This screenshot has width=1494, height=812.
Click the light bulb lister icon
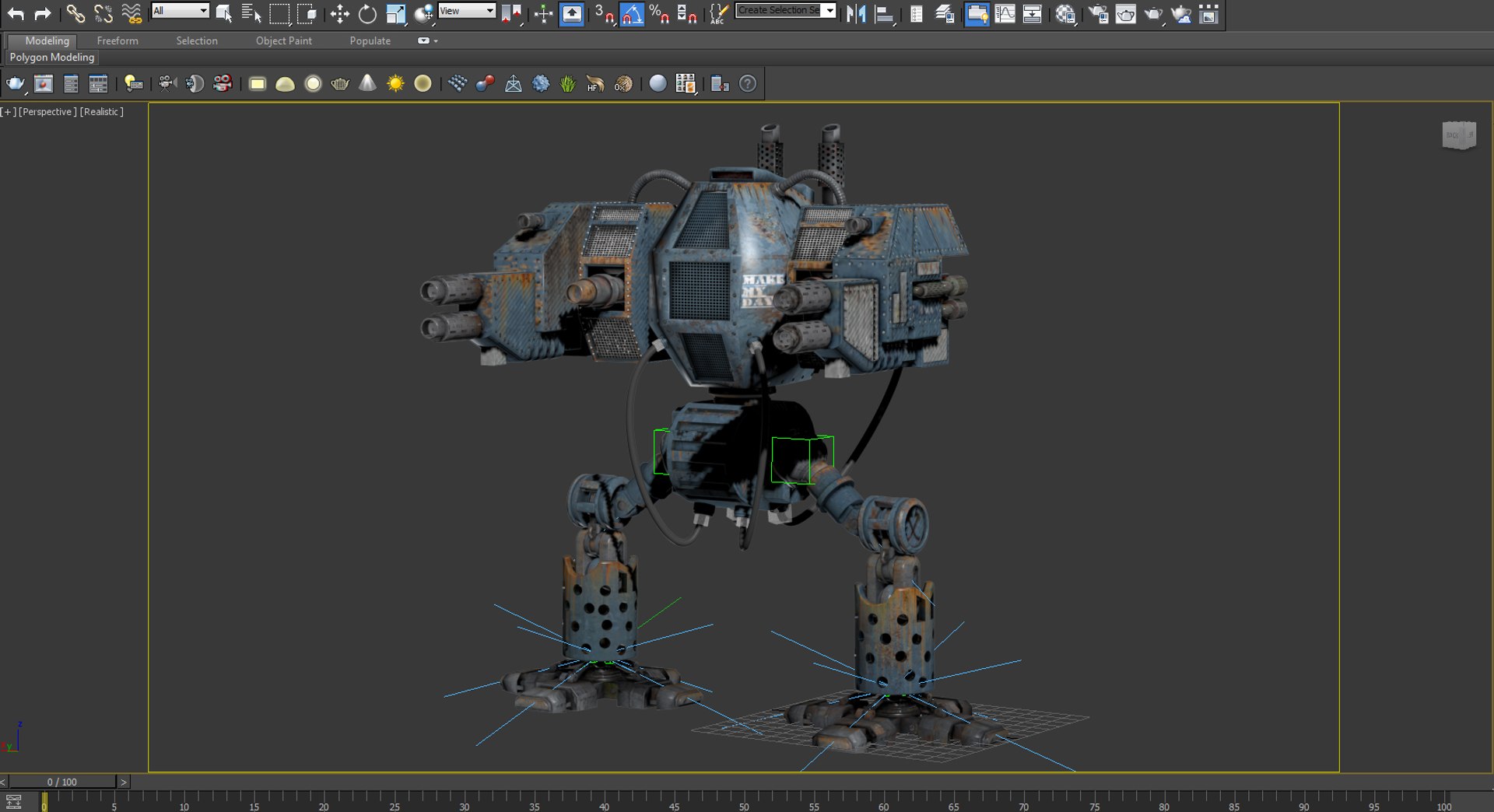point(133,83)
